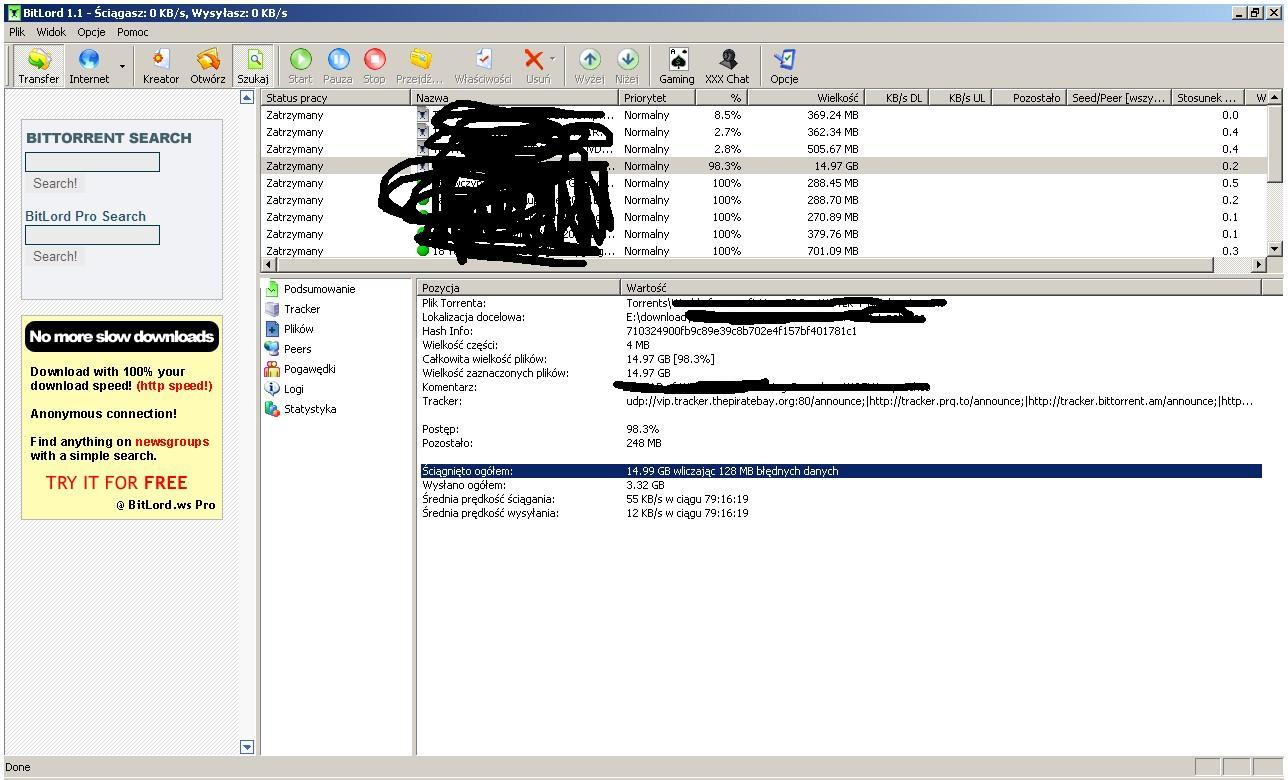Move torrent down with Niżej arrow

[627, 66]
